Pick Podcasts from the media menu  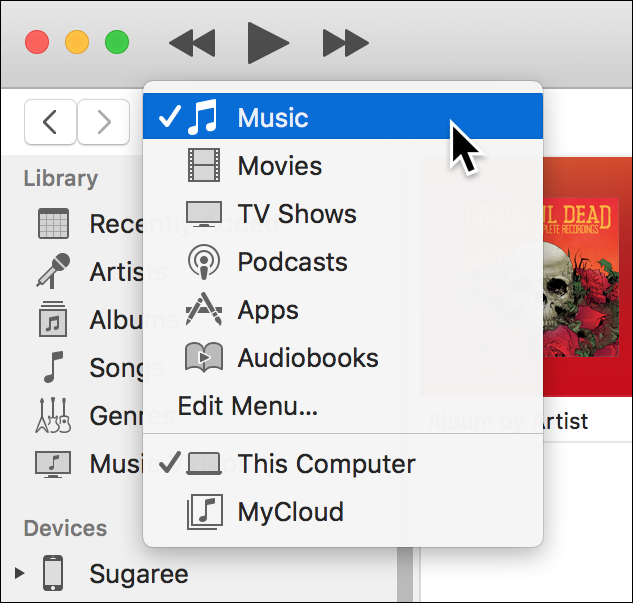pyautogui.click(x=343, y=262)
